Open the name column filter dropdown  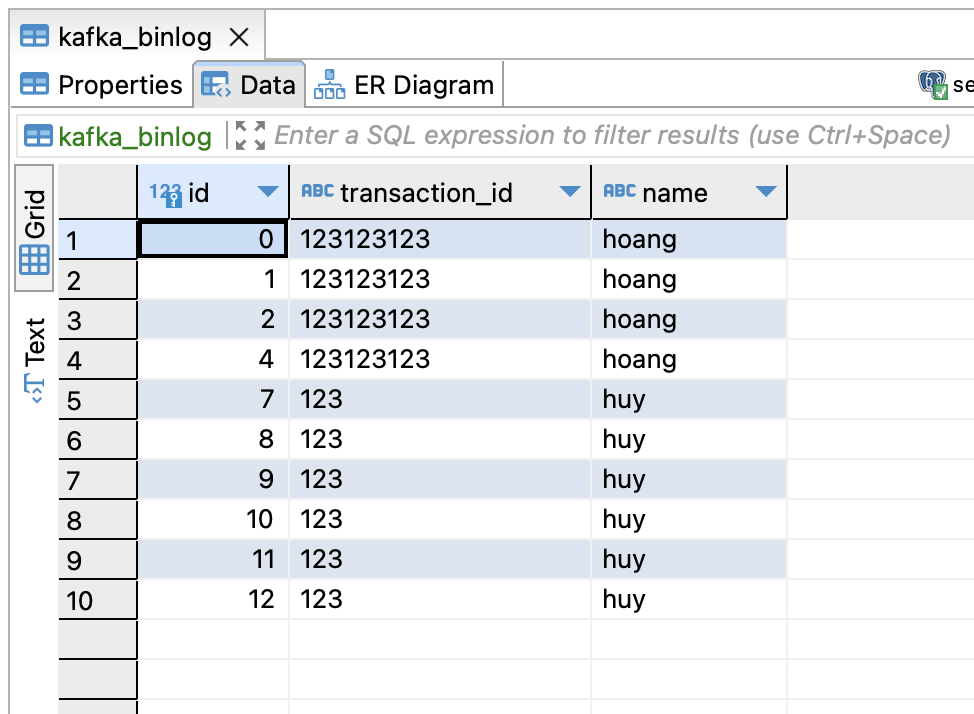[766, 191]
